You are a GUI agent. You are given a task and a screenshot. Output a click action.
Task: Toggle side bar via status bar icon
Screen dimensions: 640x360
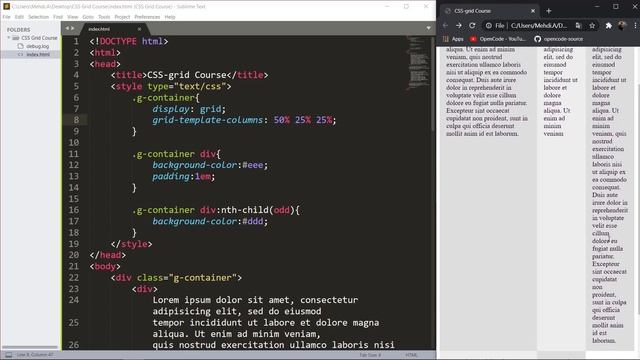coord(9,355)
